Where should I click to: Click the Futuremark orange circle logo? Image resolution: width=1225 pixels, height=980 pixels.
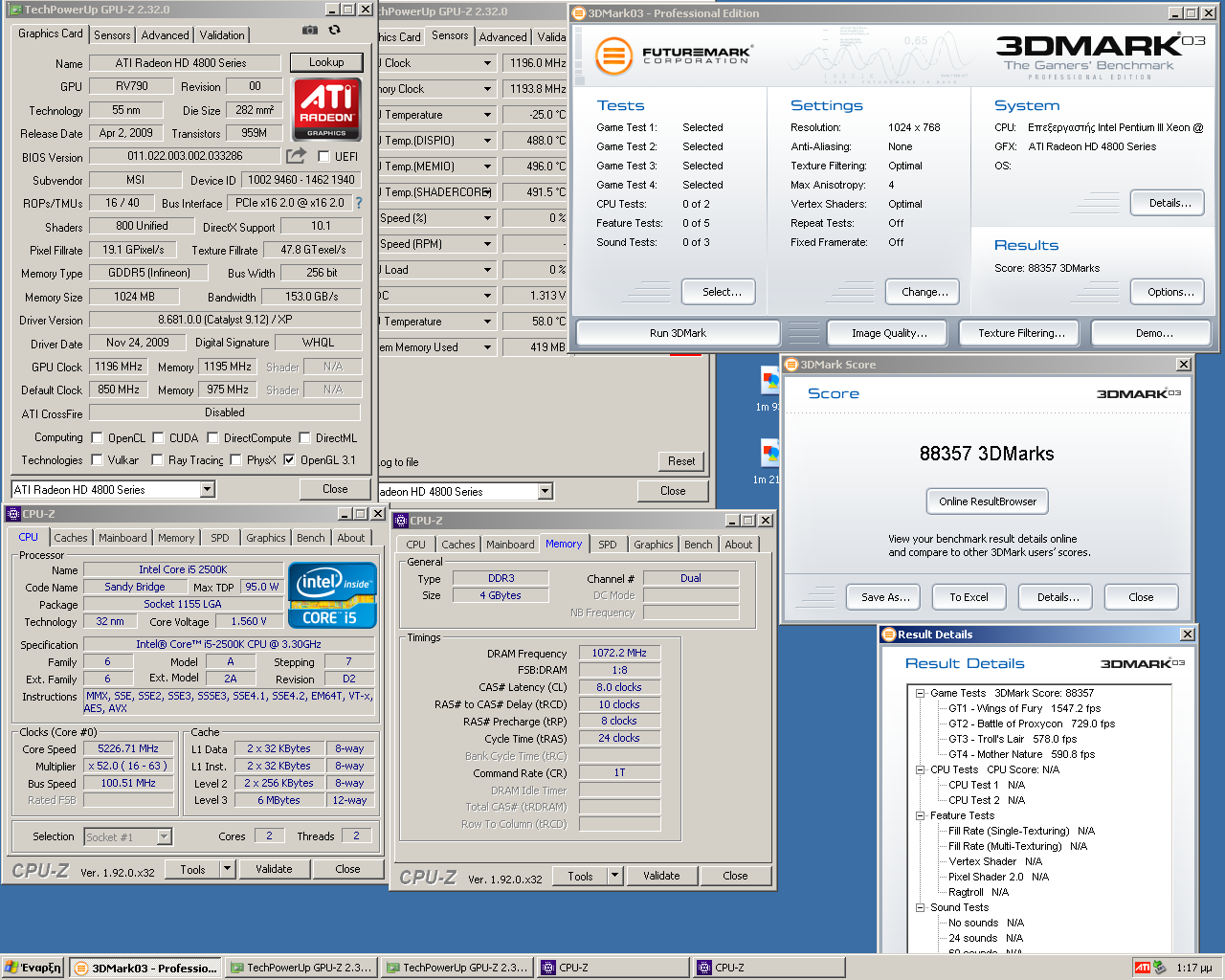(x=613, y=56)
